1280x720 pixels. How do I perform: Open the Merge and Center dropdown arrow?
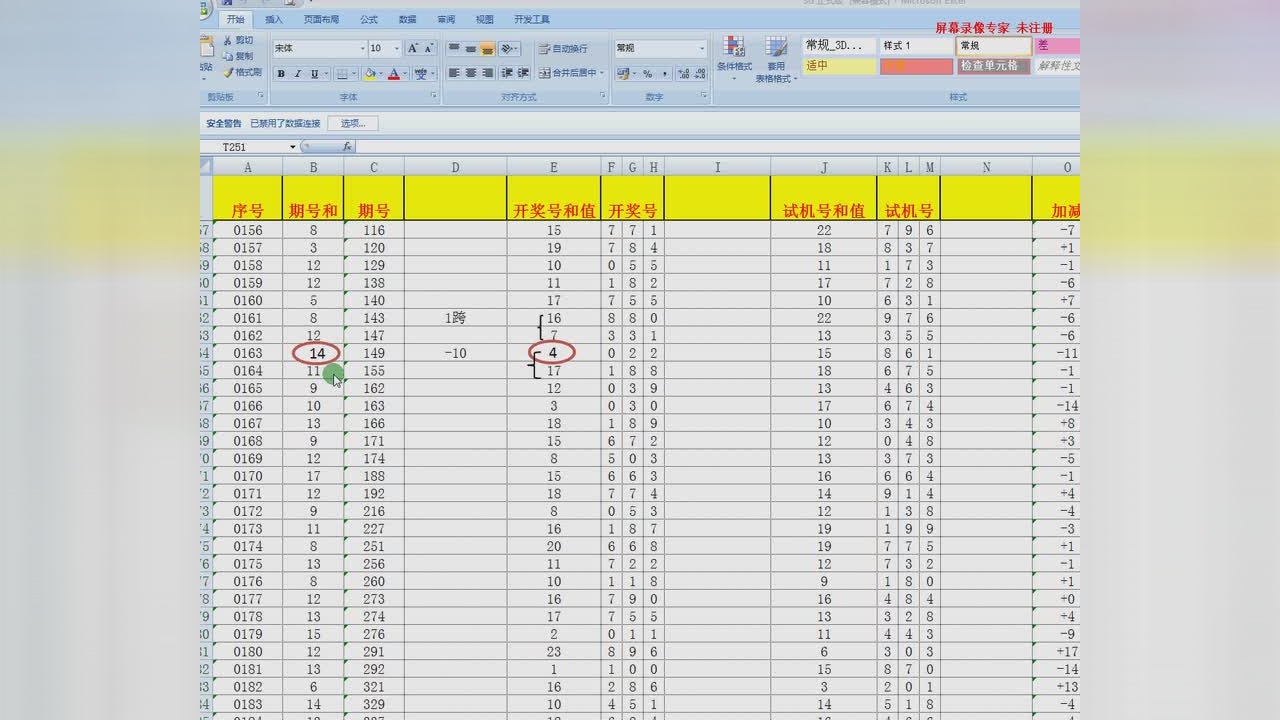pos(602,73)
